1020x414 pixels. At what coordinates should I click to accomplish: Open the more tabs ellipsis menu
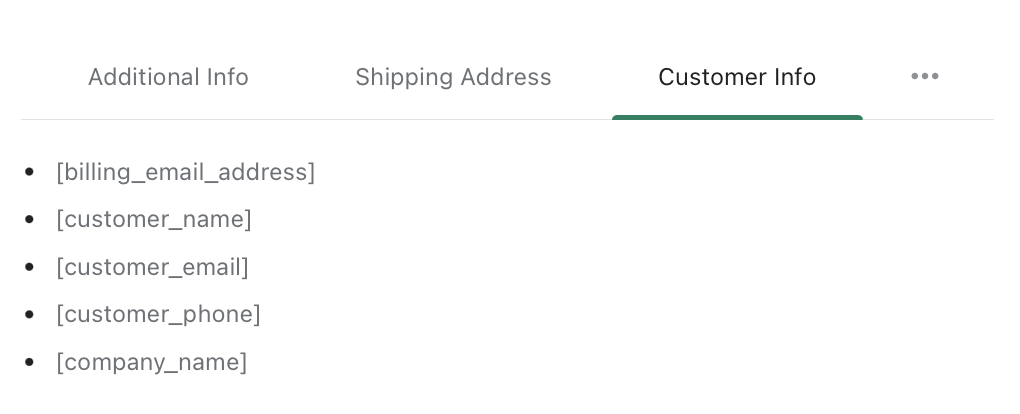(924, 77)
